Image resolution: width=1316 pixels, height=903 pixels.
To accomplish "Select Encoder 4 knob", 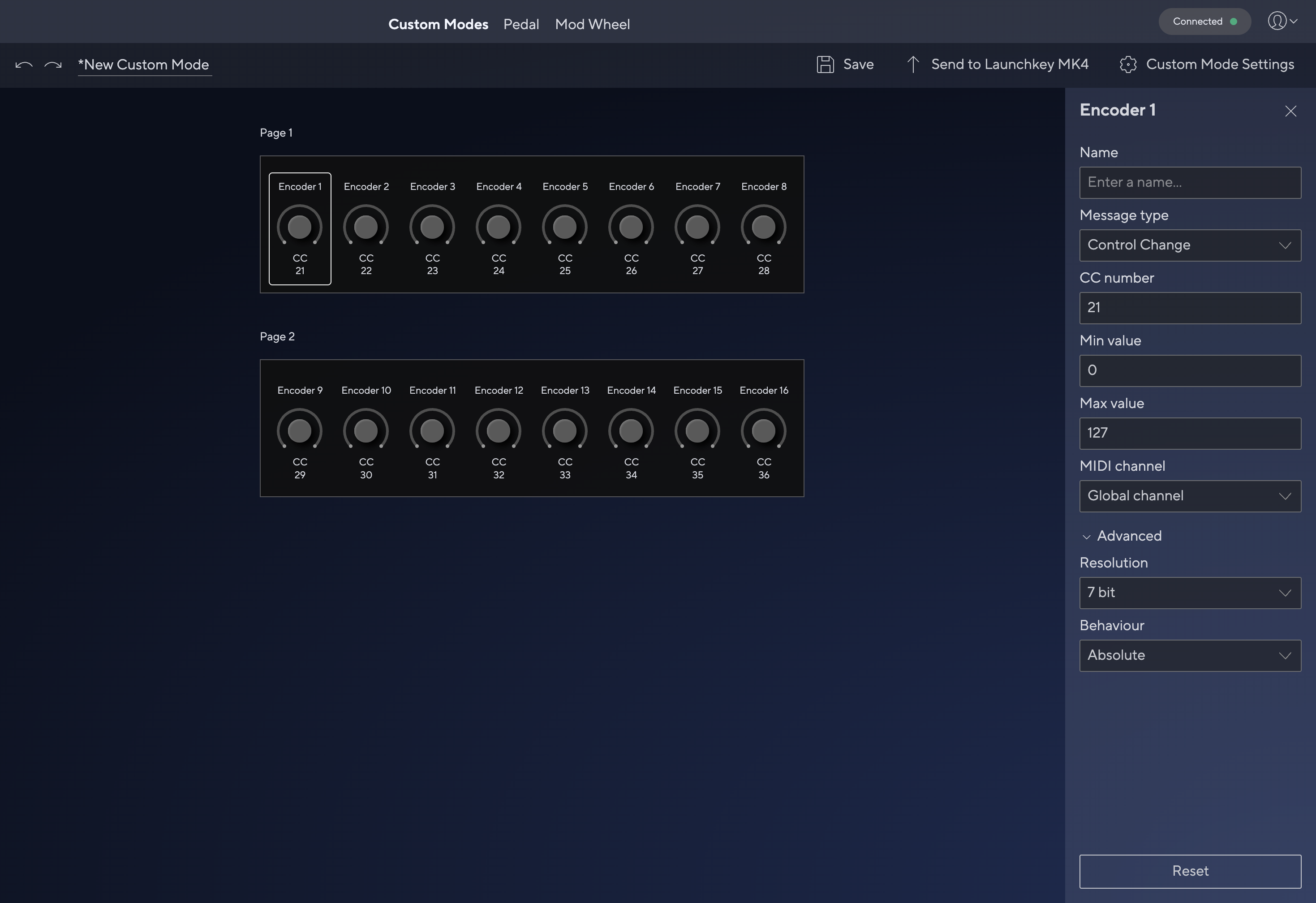I will click(498, 227).
